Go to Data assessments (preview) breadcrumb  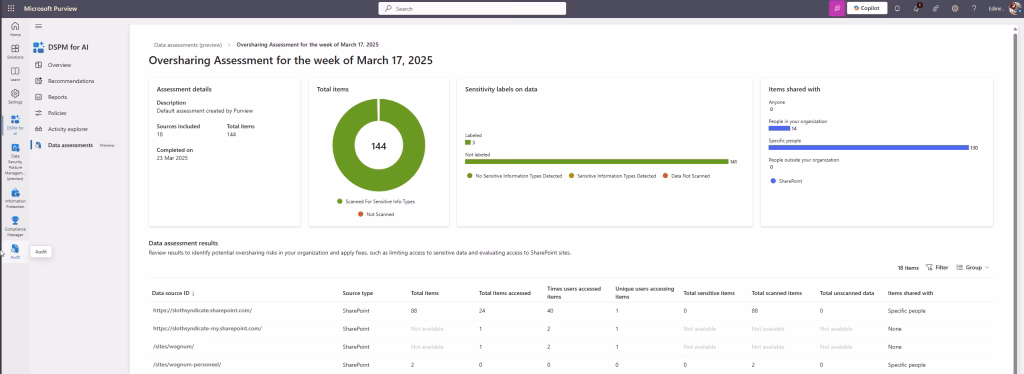coord(187,44)
